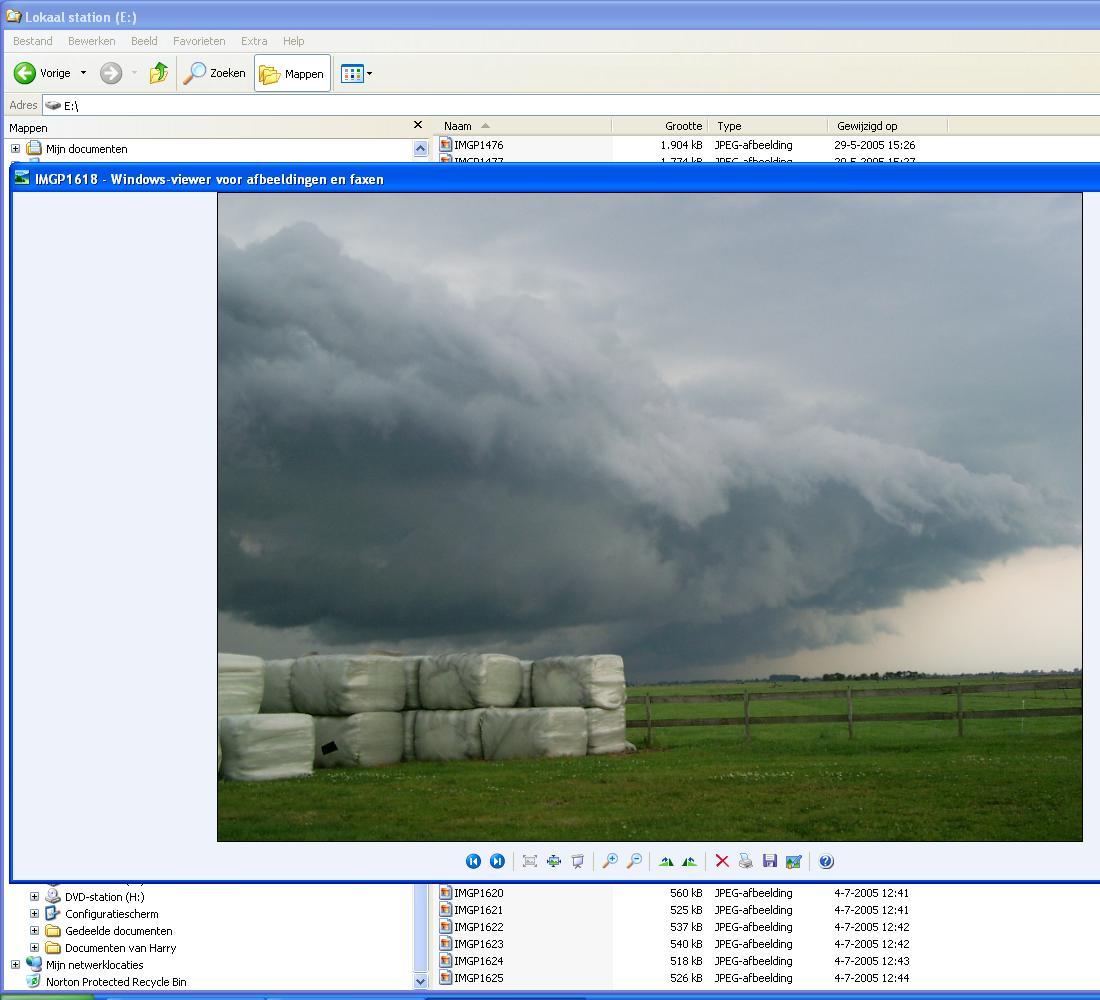Open the Bestand menu
Image resolution: width=1100 pixels, height=1000 pixels.
tap(32, 41)
